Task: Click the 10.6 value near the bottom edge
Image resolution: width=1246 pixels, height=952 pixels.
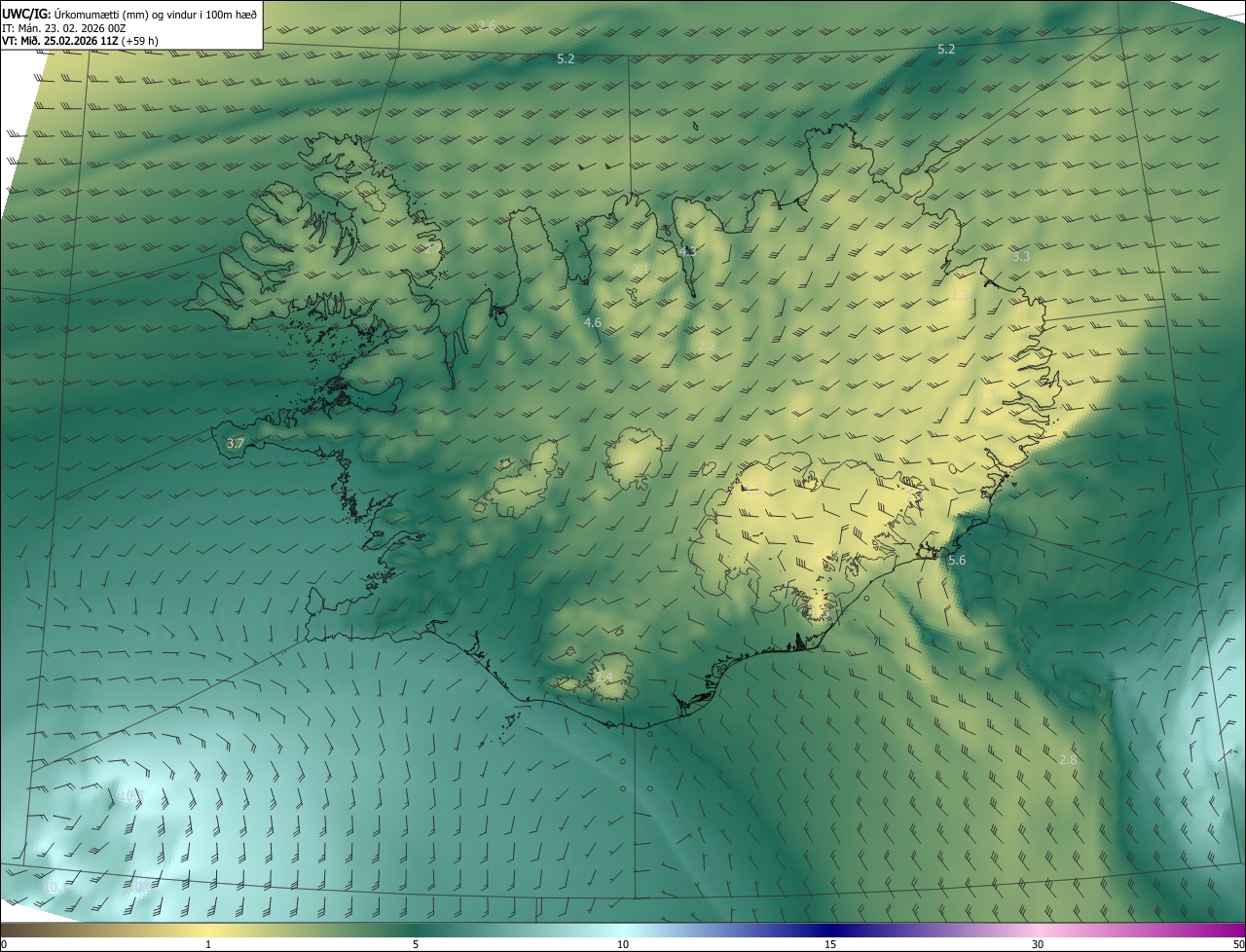Action: (x=140, y=887)
